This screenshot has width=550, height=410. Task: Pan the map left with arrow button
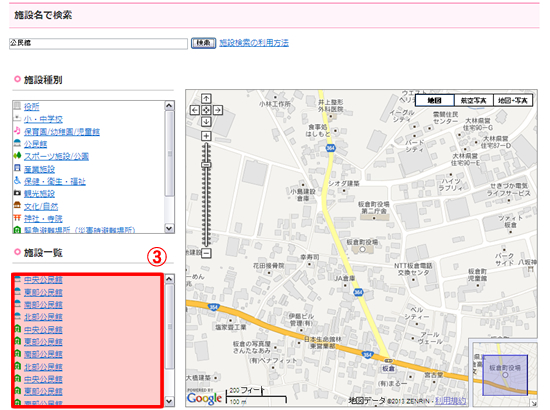click(x=195, y=110)
